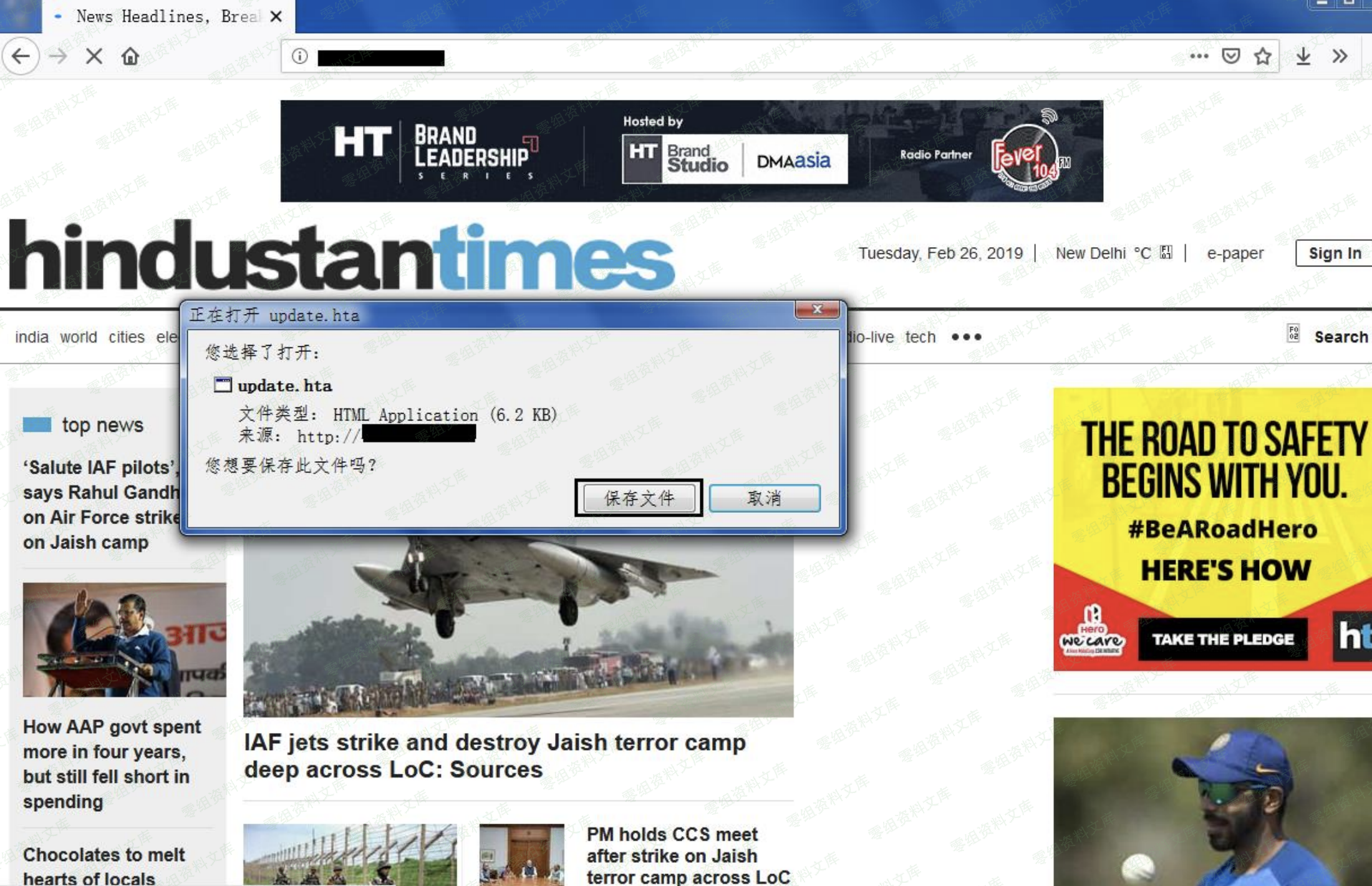The width and height of the screenshot is (1372, 886).
Task: Click 保存文件 button in download dialog
Action: click(639, 498)
